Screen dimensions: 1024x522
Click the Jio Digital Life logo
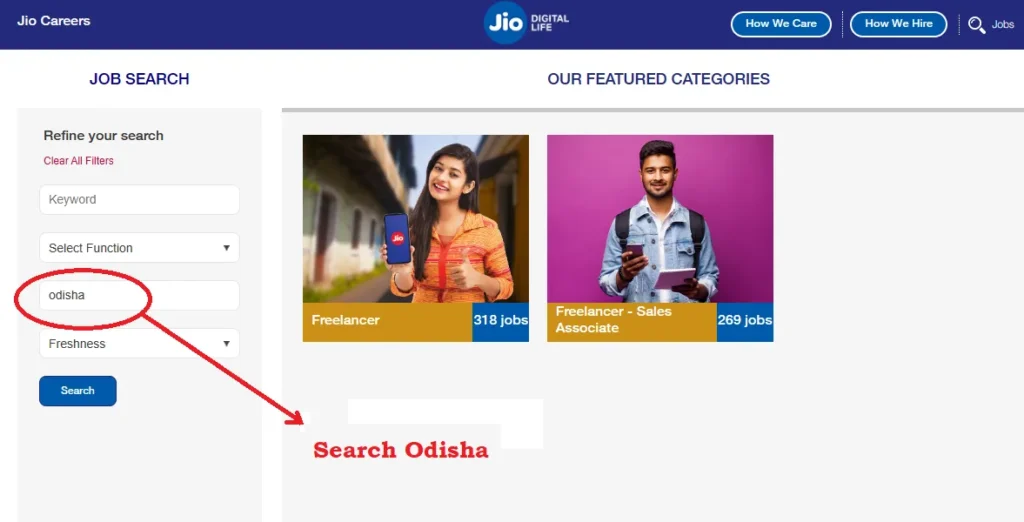coord(526,23)
